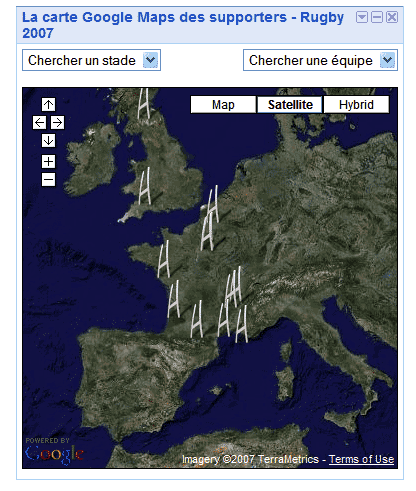Select the stadium marker in Scotland

pos(144,104)
